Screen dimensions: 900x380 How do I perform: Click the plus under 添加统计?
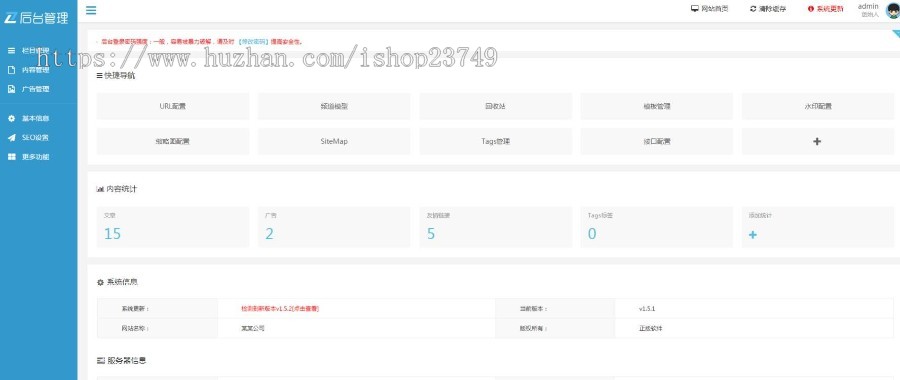click(x=753, y=234)
